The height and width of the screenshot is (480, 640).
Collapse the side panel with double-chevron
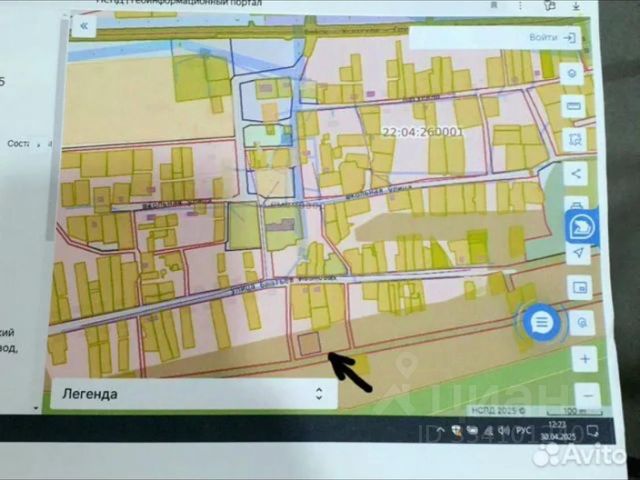point(84,26)
